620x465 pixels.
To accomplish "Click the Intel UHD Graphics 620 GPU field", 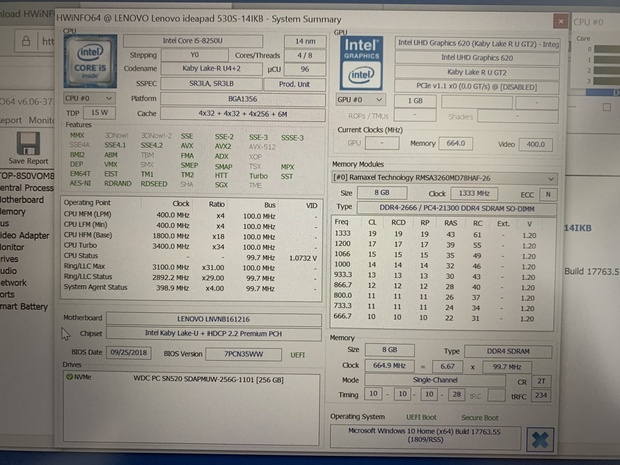I will (477, 58).
